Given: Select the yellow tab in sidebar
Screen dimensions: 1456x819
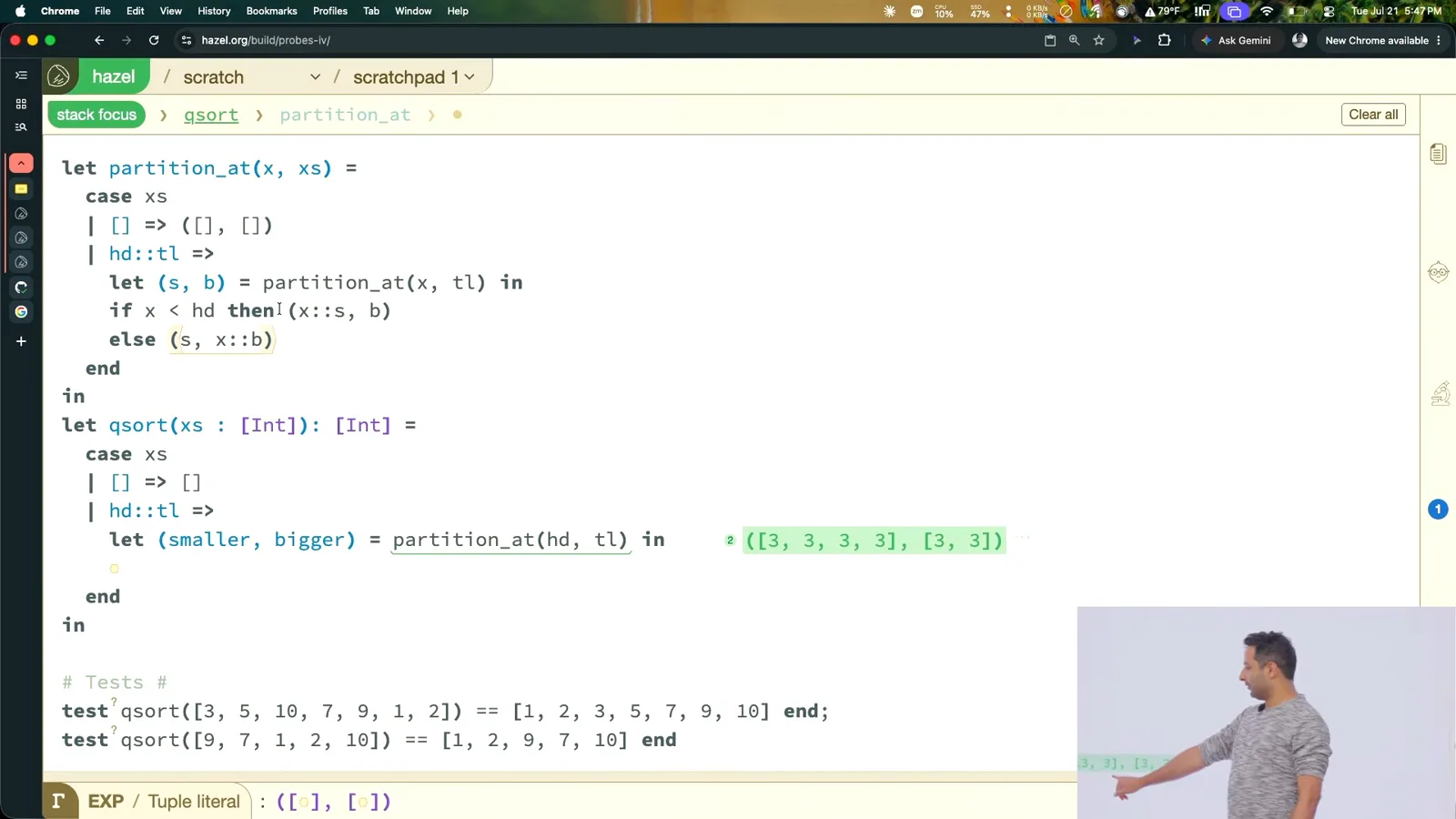Looking at the screenshot, I should pos(21,189).
